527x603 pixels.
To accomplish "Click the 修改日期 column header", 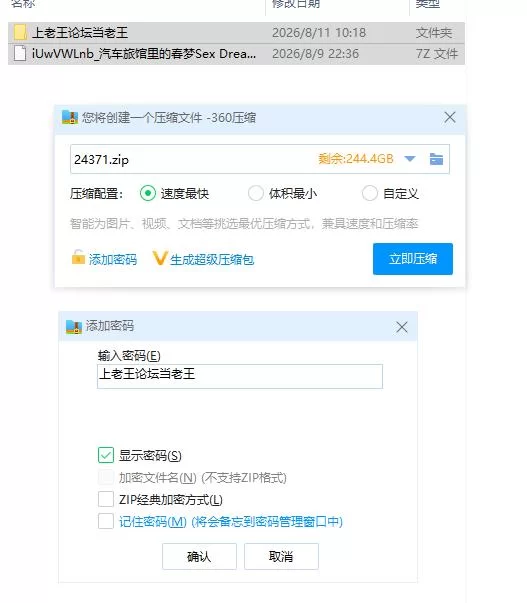I will pyautogui.click(x=295, y=4).
